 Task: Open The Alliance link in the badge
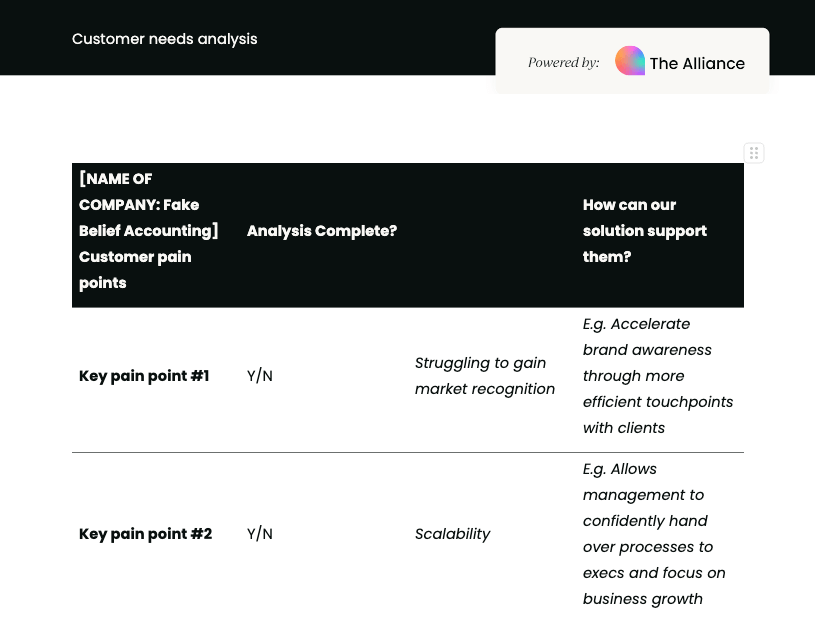697,63
